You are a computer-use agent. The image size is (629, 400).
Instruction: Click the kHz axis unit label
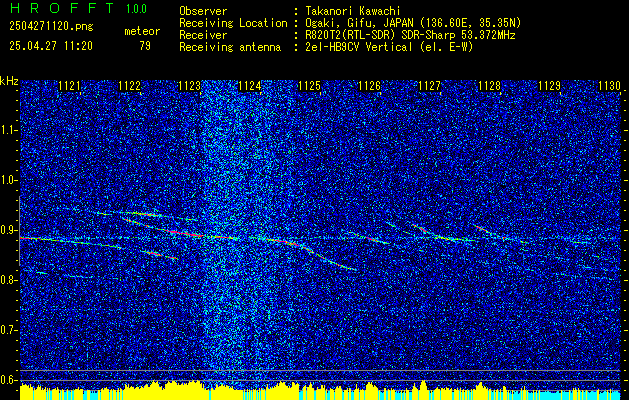(9, 81)
